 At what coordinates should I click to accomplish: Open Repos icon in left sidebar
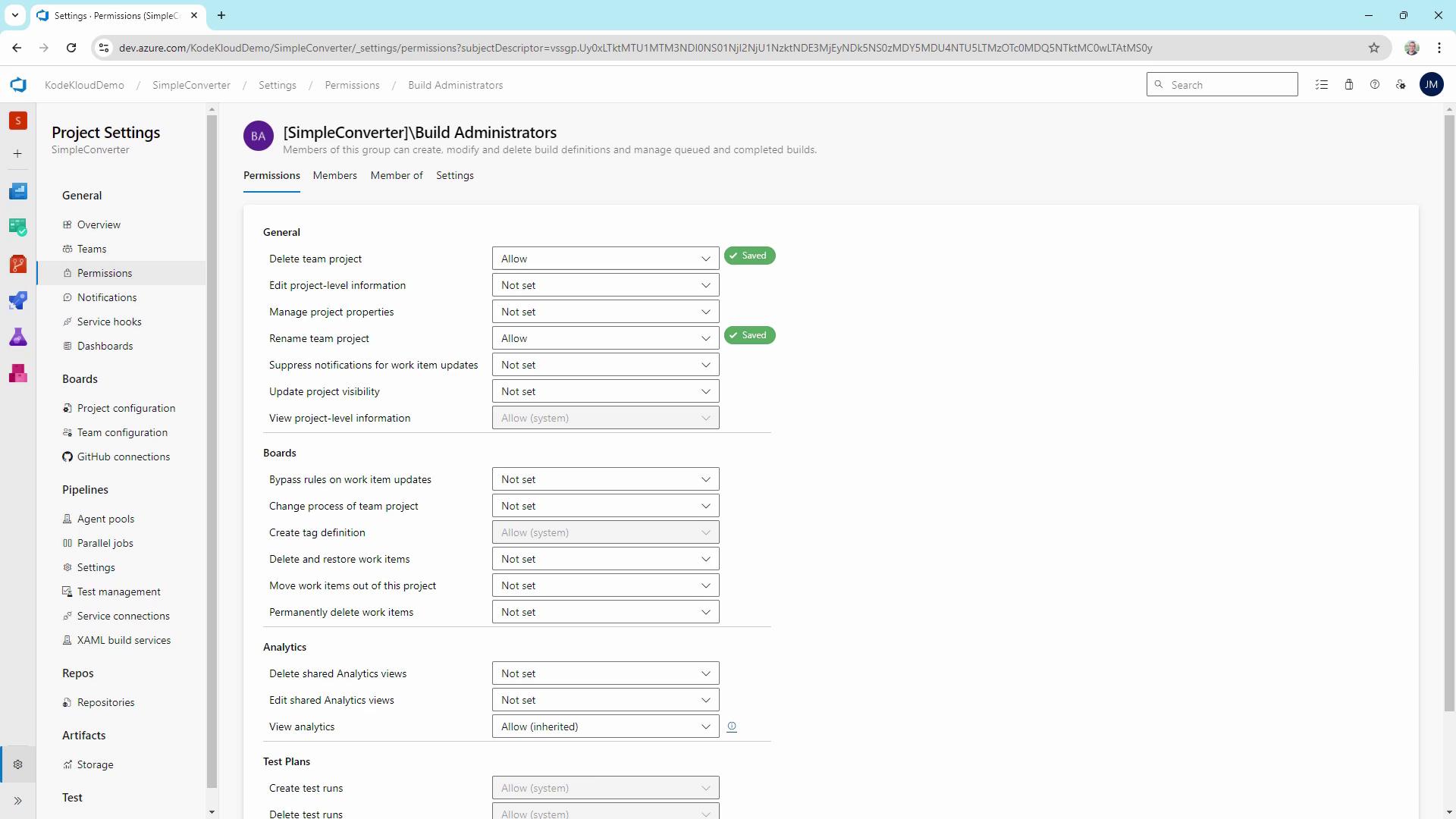coord(18,264)
